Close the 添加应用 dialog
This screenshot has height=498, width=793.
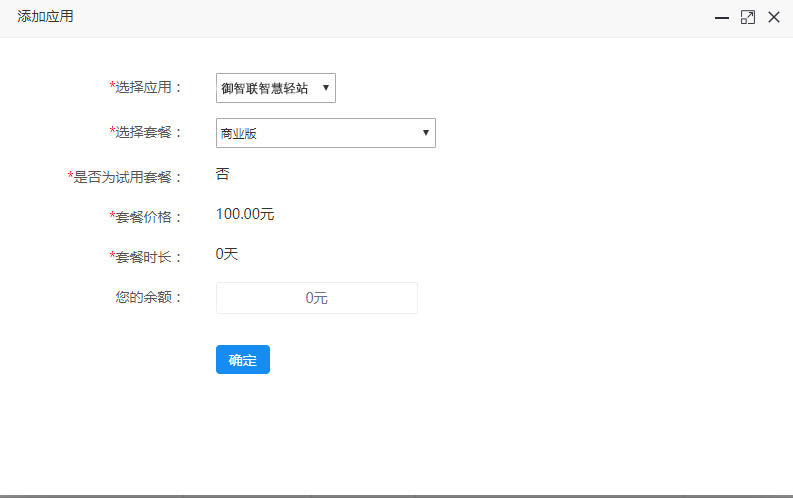pyautogui.click(x=773, y=18)
